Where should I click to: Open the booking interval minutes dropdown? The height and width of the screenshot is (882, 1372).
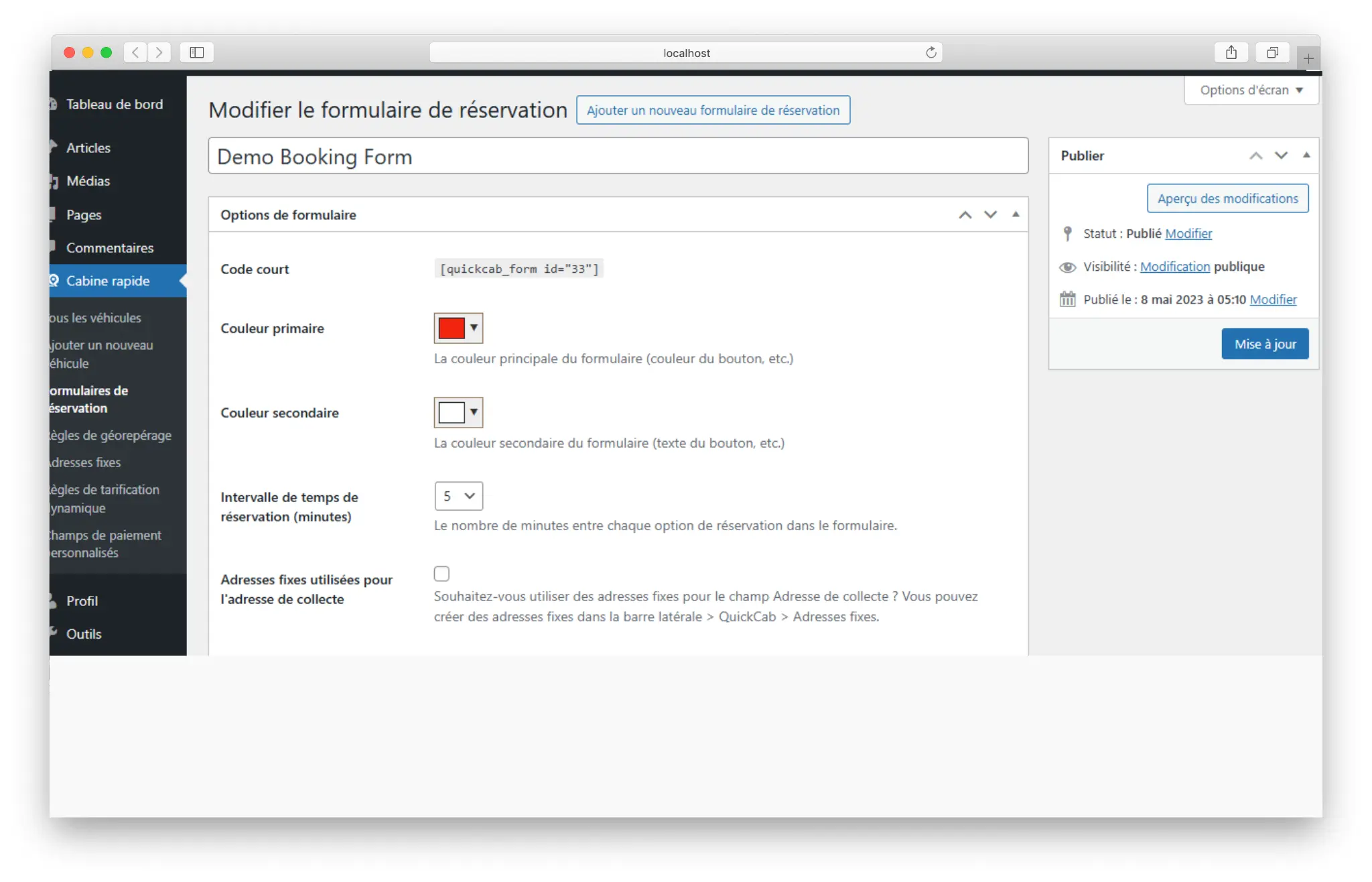459,496
